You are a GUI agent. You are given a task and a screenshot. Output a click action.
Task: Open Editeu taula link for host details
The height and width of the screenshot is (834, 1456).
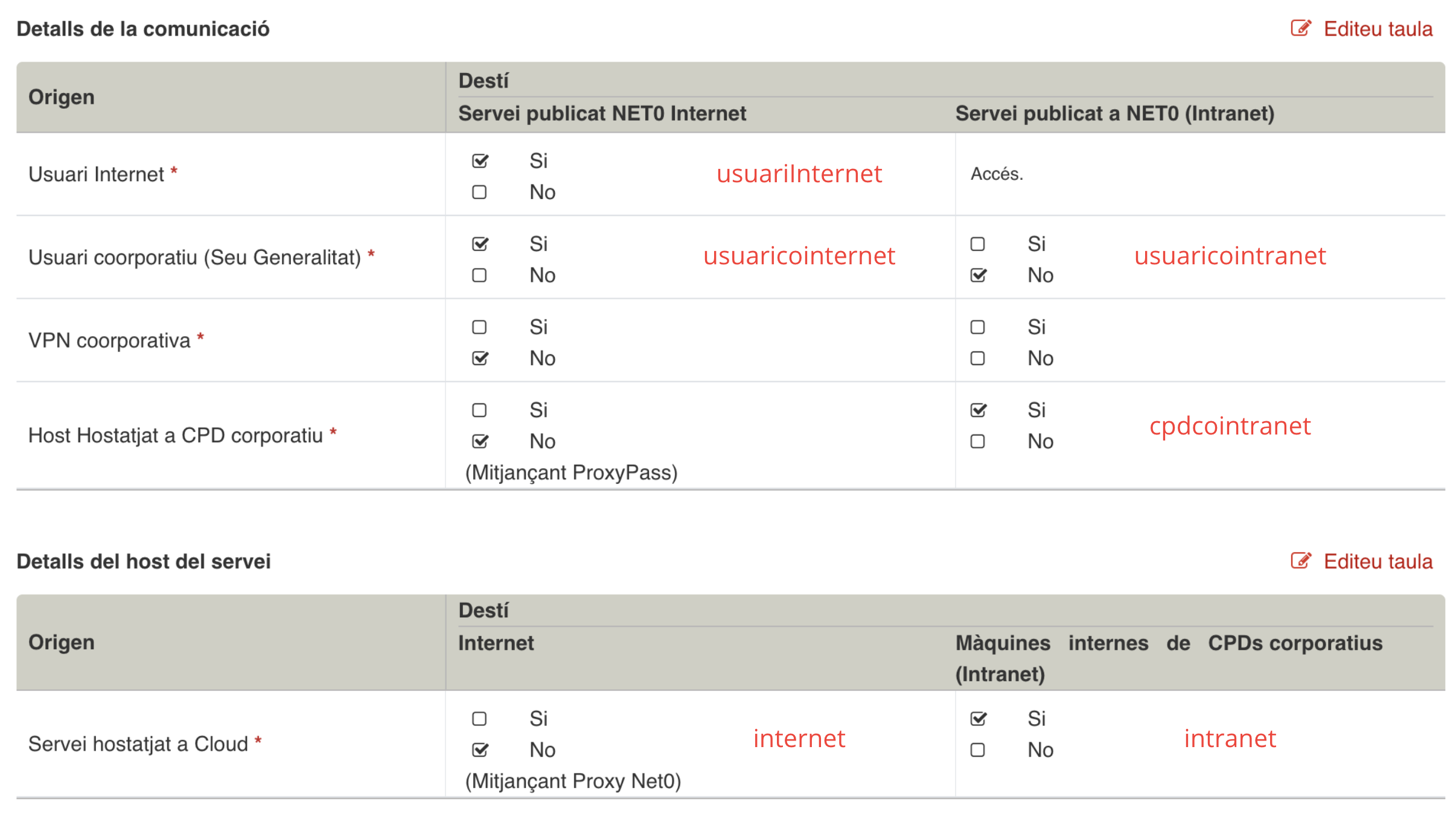pyautogui.click(x=1378, y=561)
